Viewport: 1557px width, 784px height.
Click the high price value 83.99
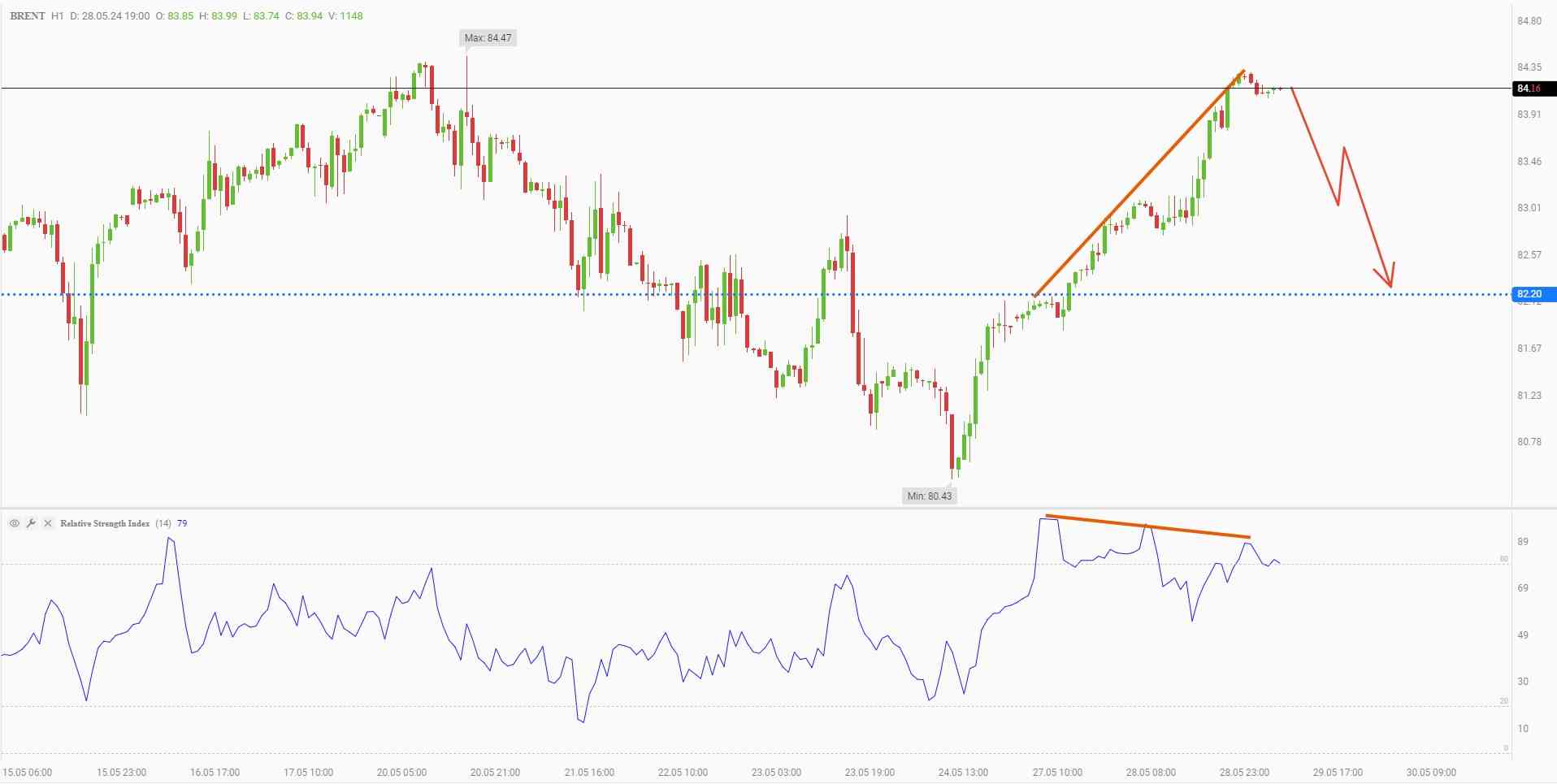pos(224,15)
